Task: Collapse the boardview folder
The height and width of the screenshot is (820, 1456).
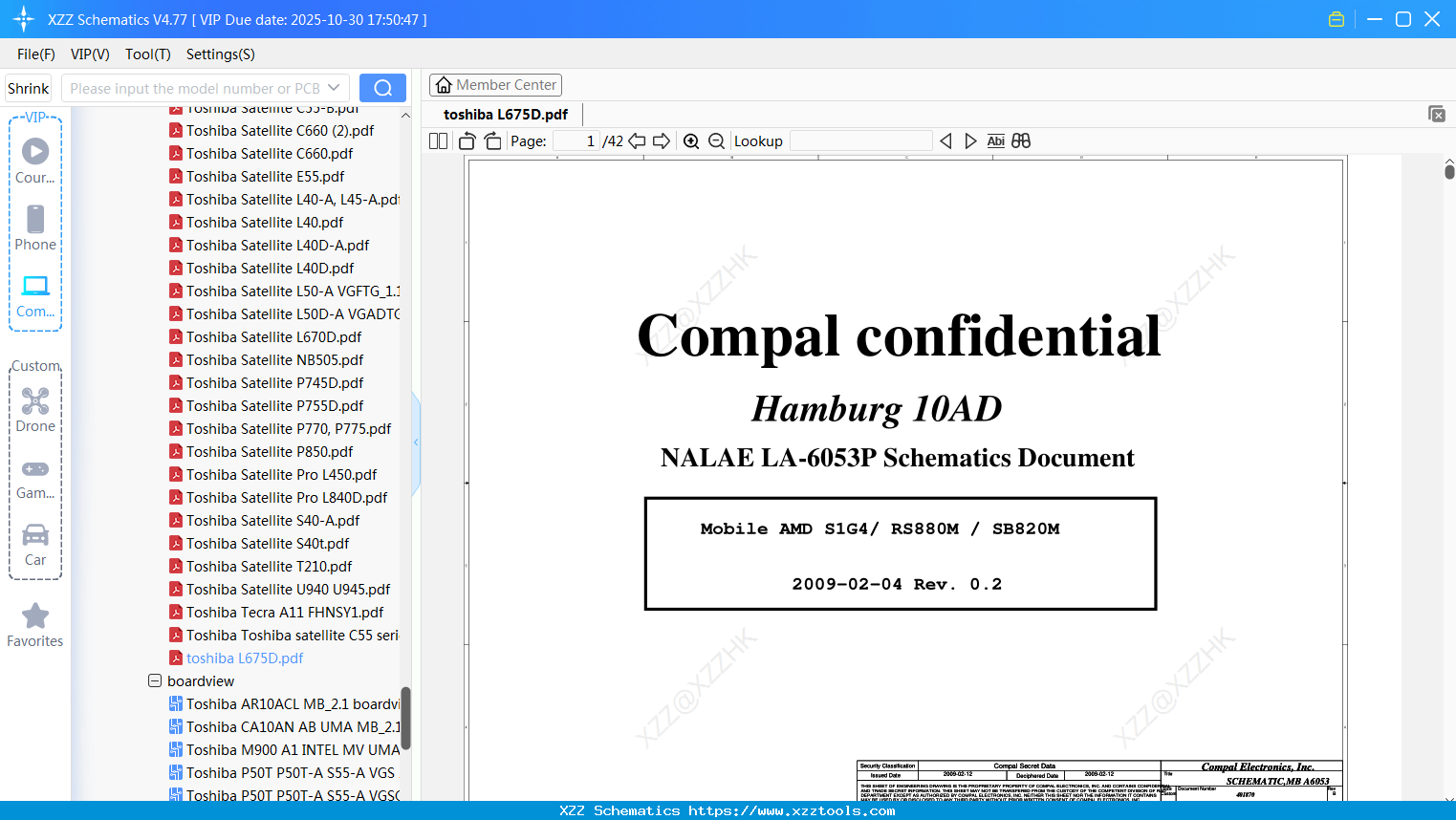Action: click(155, 681)
